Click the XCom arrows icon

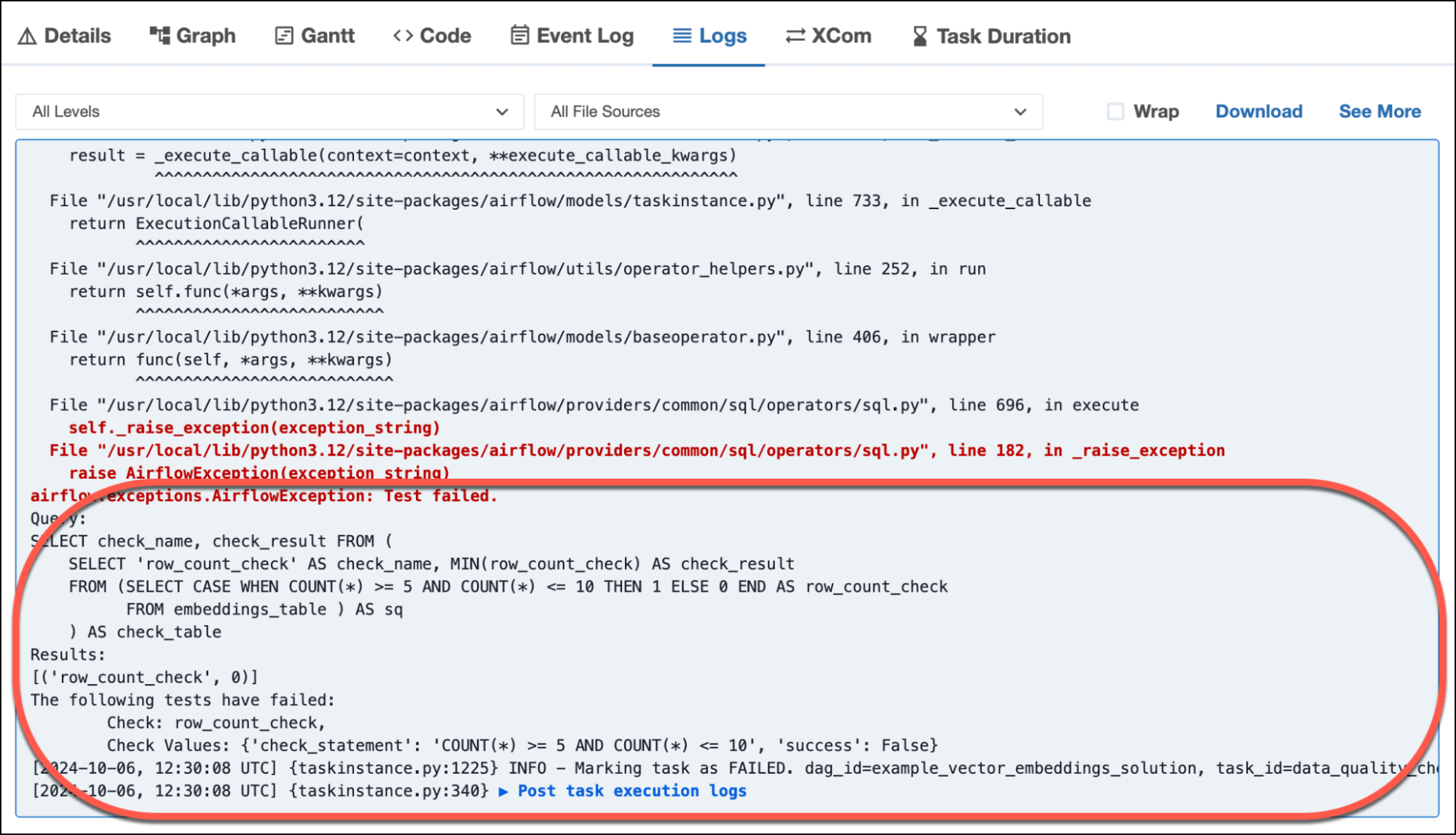(x=795, y=36)
